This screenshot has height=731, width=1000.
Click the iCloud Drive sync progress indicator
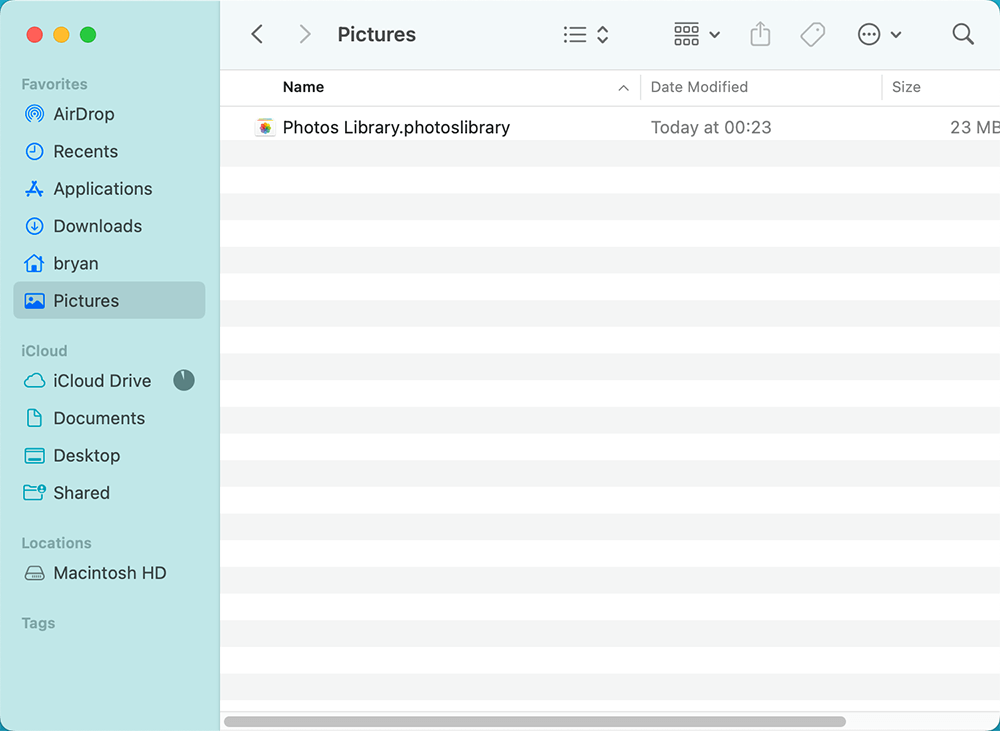(183, 380)
